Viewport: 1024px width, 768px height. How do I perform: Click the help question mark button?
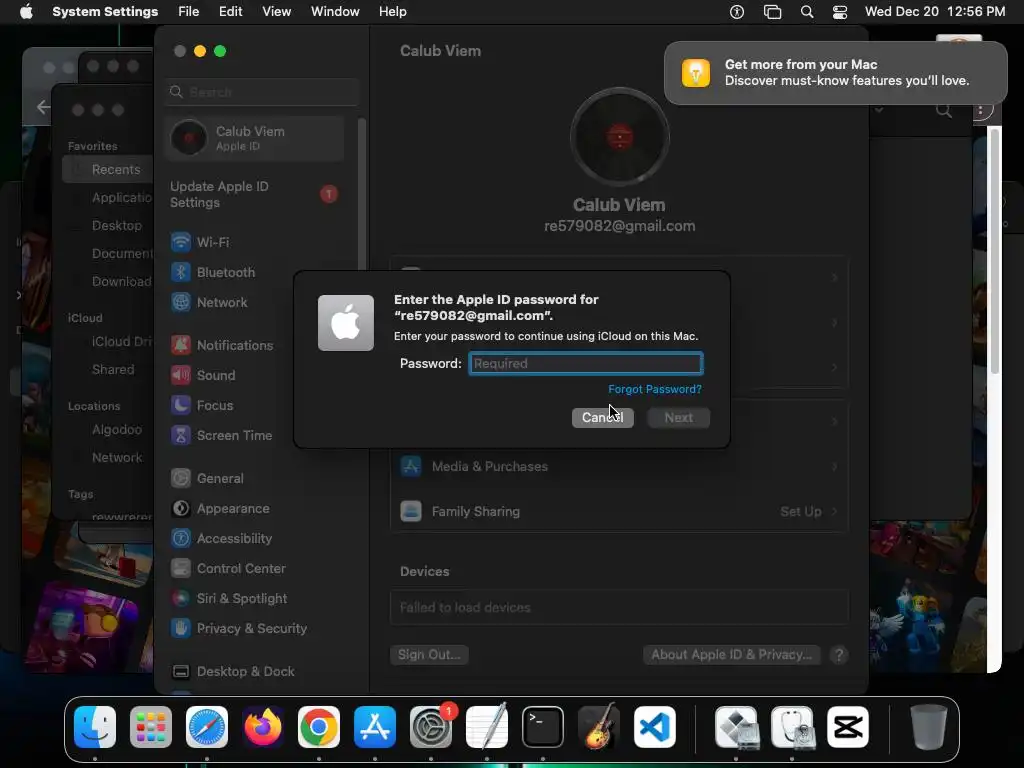(x=839, y=655)
